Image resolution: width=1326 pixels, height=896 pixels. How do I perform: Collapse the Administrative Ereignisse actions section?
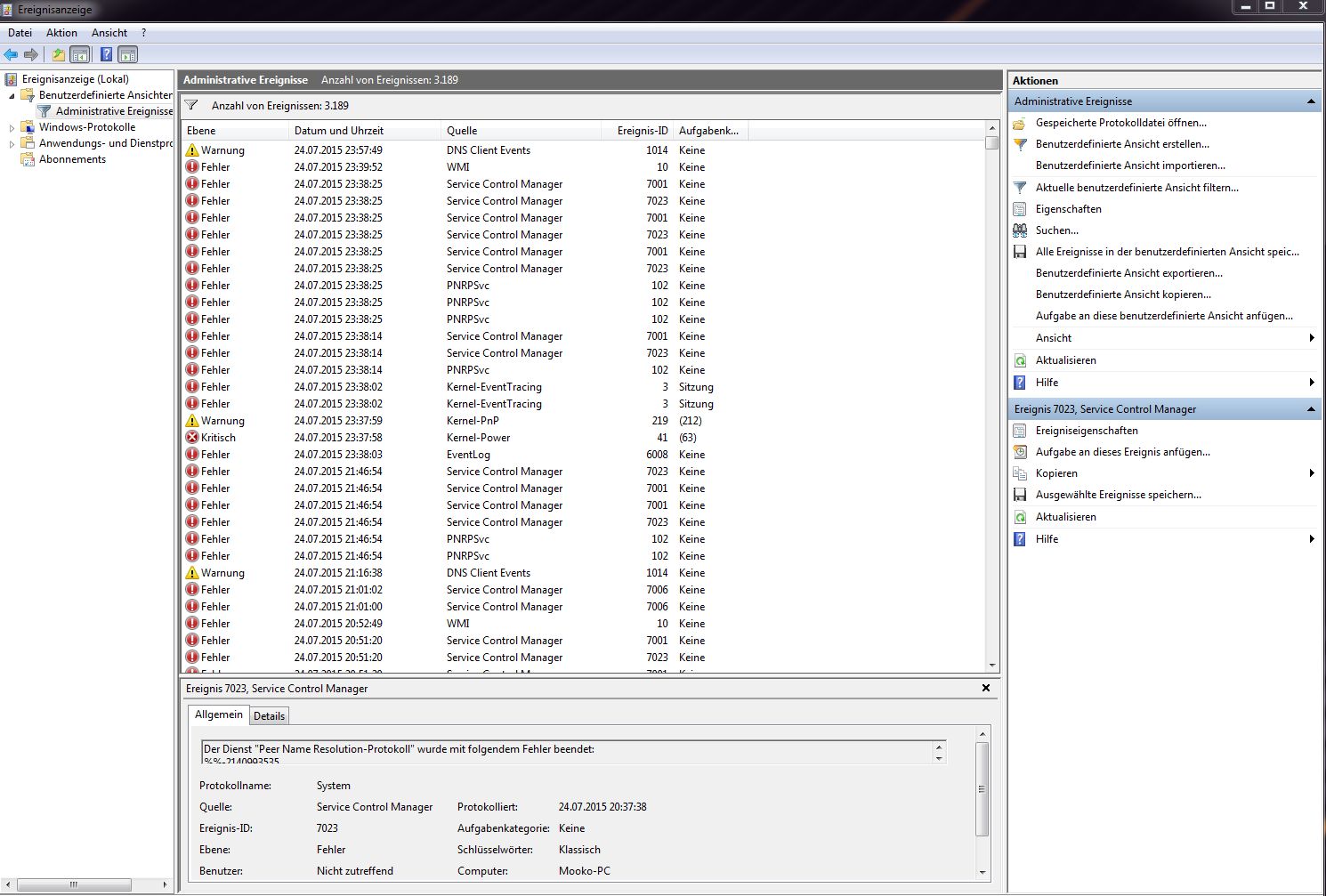[1310, 101]
